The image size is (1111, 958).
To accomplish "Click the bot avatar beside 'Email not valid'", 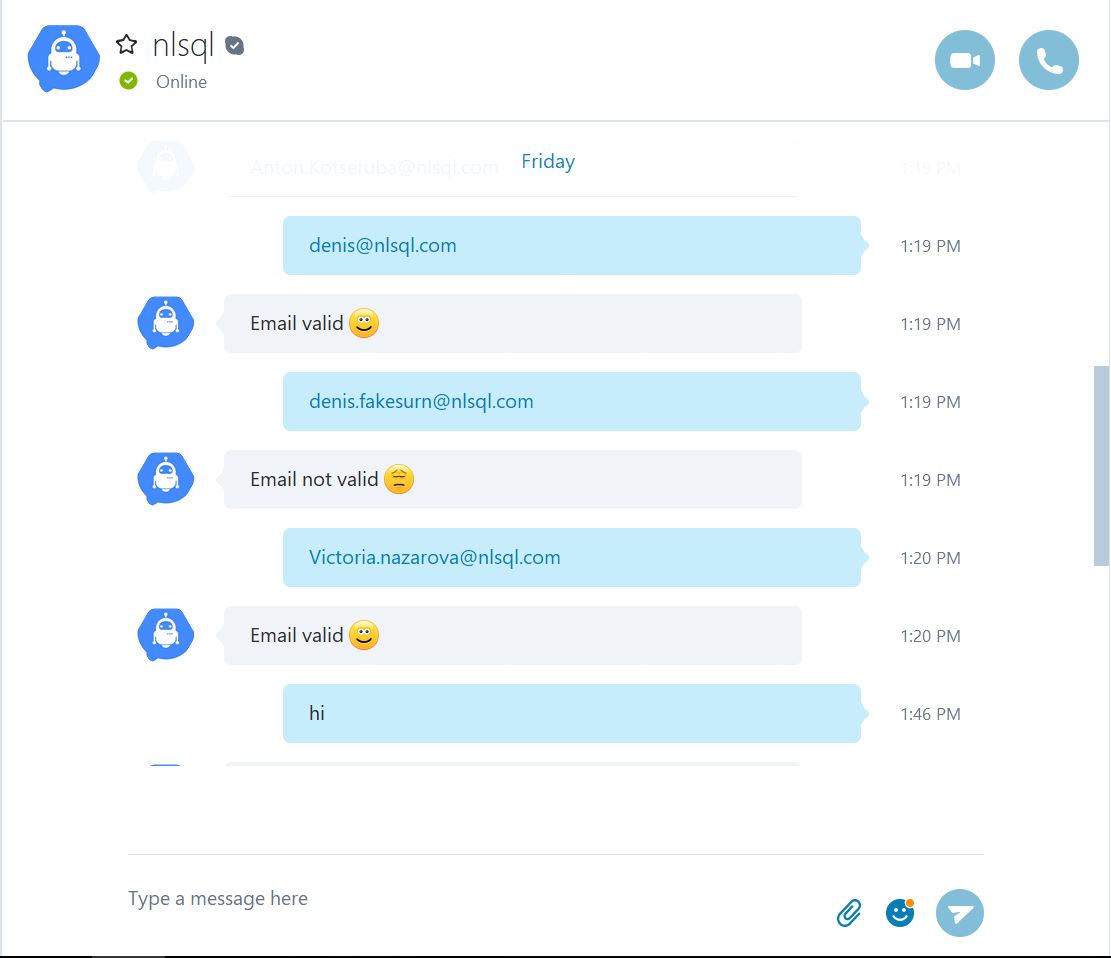I will tap(166, 478).
